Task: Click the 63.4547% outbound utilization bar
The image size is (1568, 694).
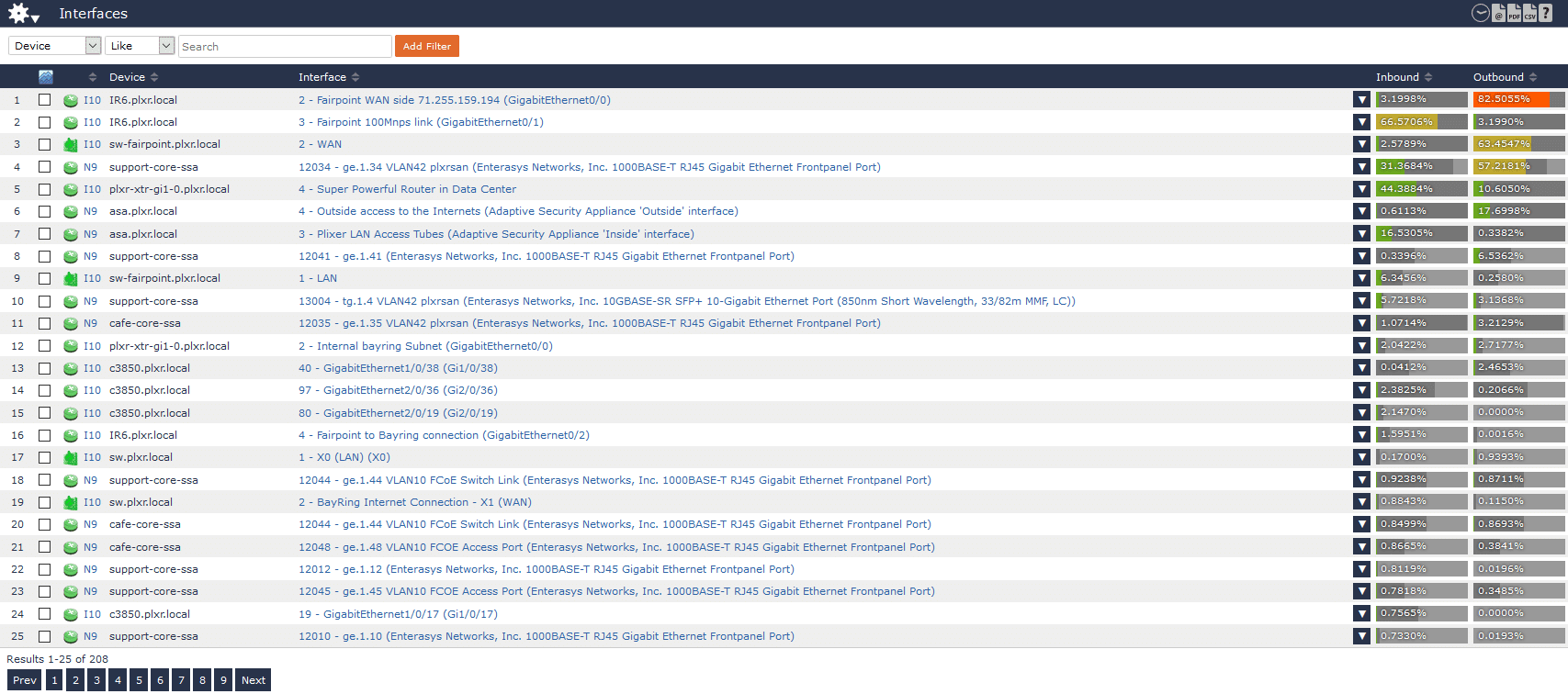Action: (x=1518, y=144)
